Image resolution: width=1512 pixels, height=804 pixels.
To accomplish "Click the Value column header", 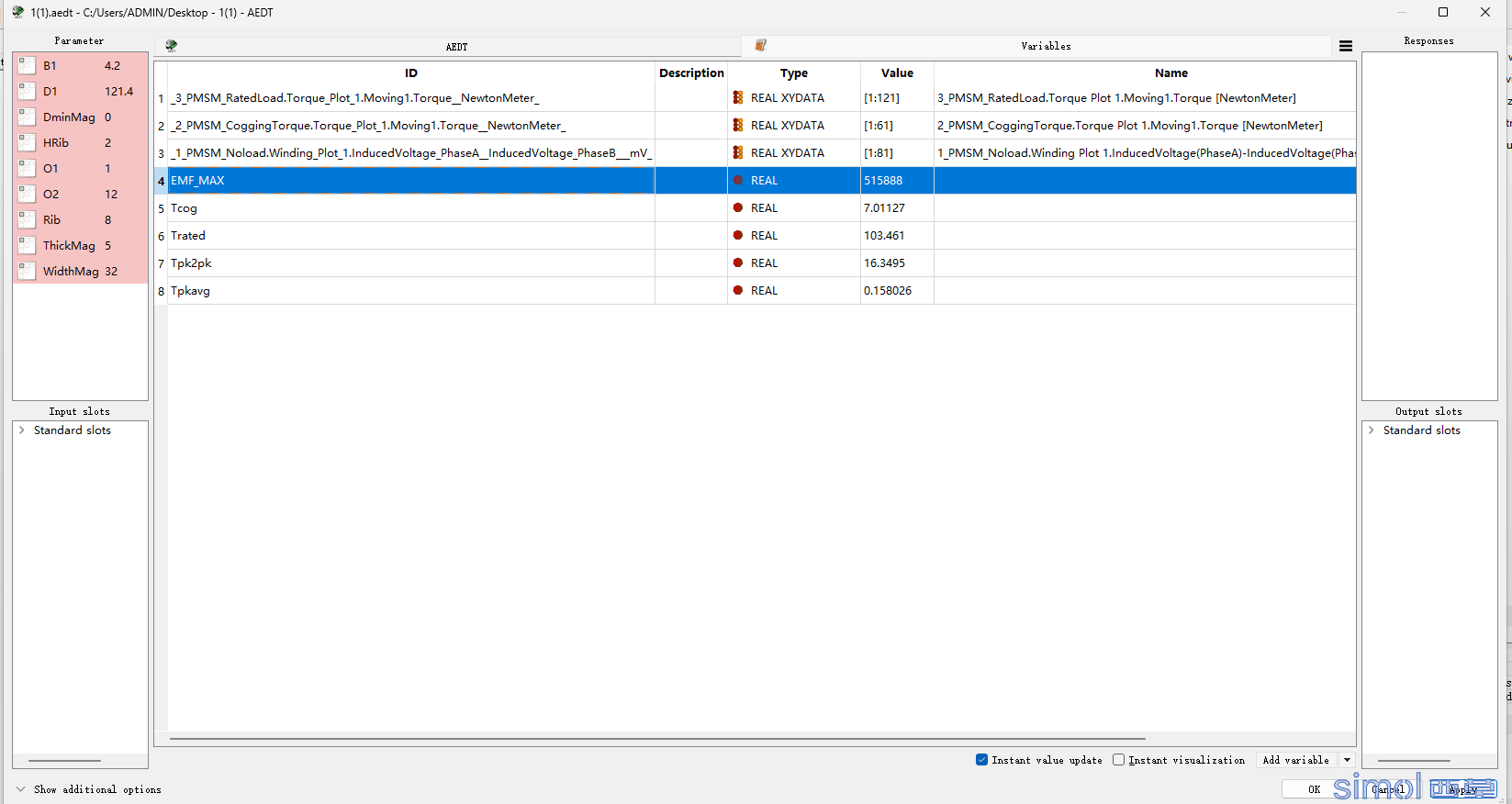I will [x=897, y=73].
